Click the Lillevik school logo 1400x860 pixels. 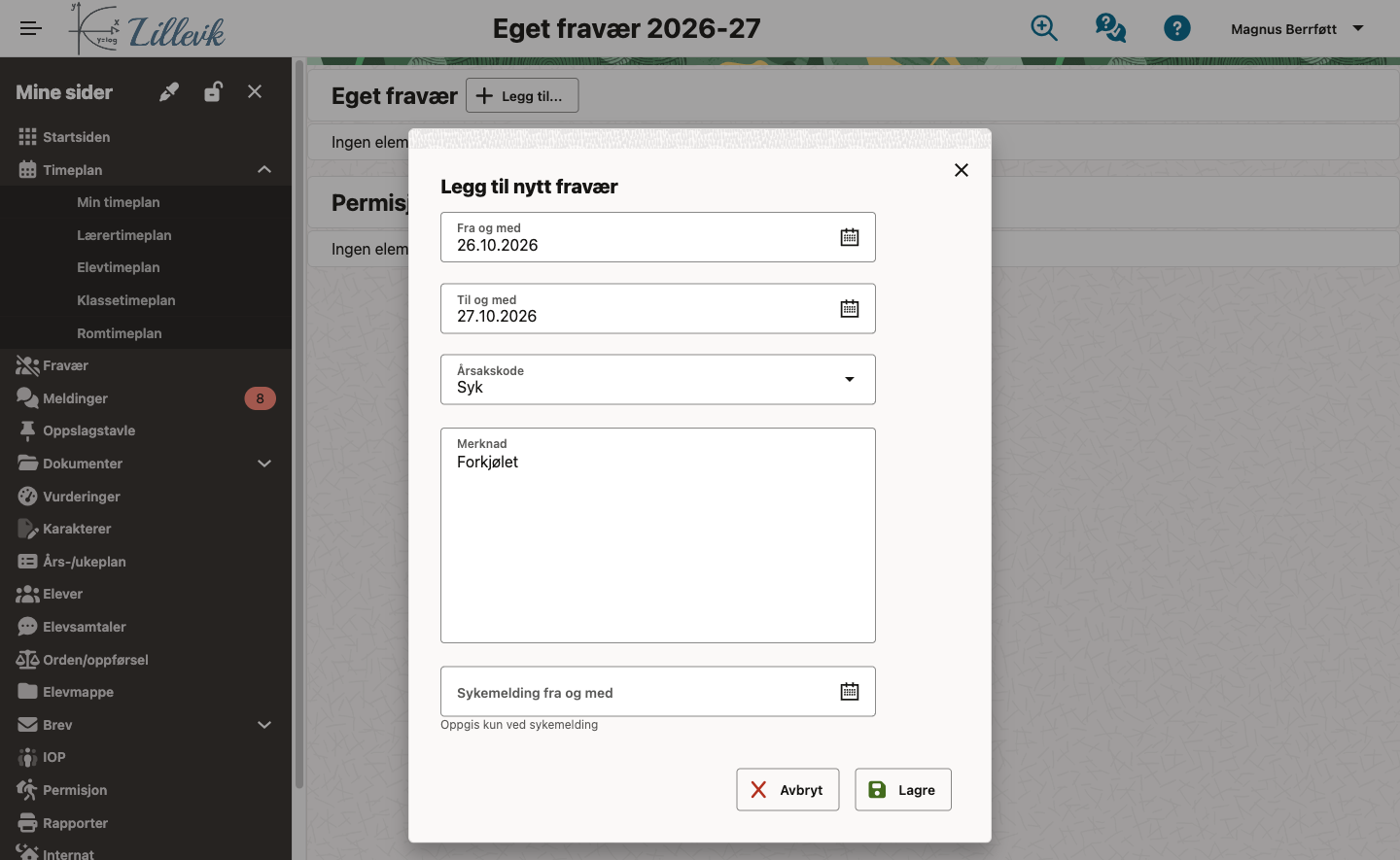coord(147,29)
